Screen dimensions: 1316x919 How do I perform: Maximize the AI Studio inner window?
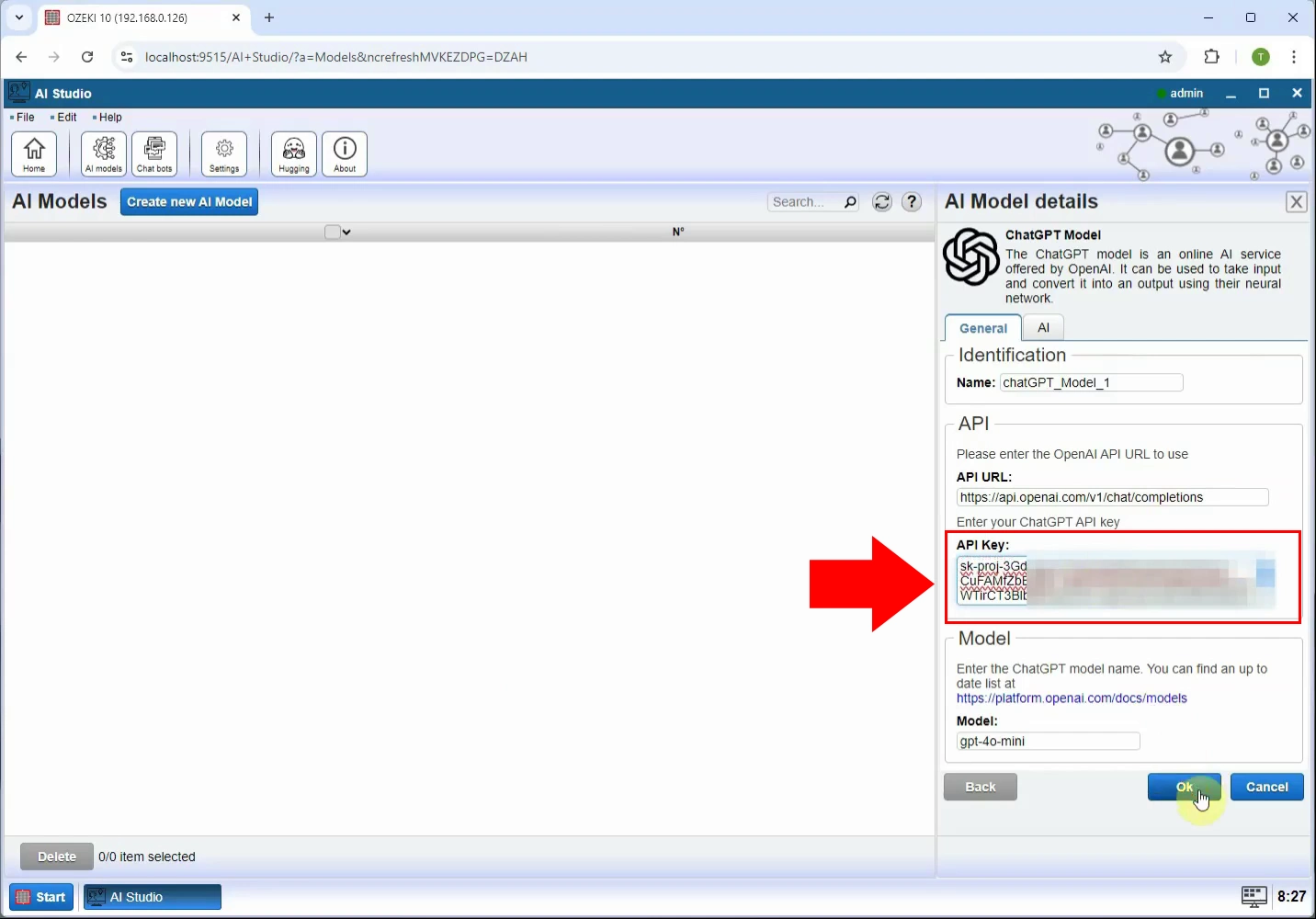pos(1264,93)
